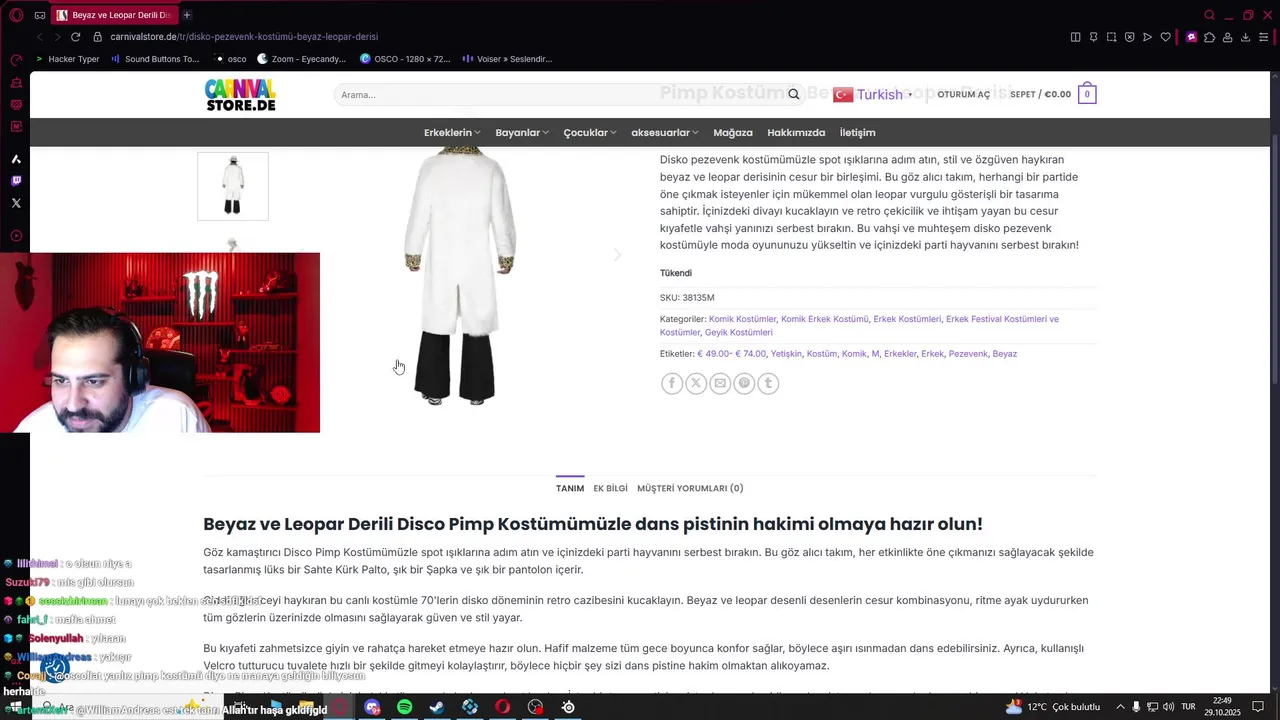Click the site lock icon in address bar
The height and width of the screenshot is (720, 1280).
pyautogui.click(x=98, y=37)
